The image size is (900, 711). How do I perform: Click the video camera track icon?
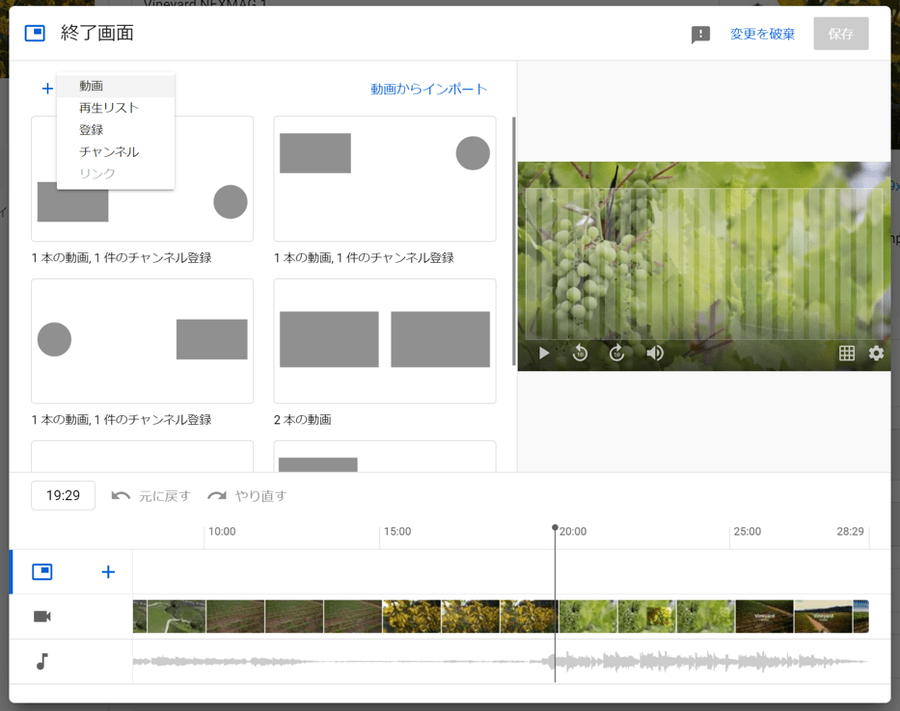point(42,616)
